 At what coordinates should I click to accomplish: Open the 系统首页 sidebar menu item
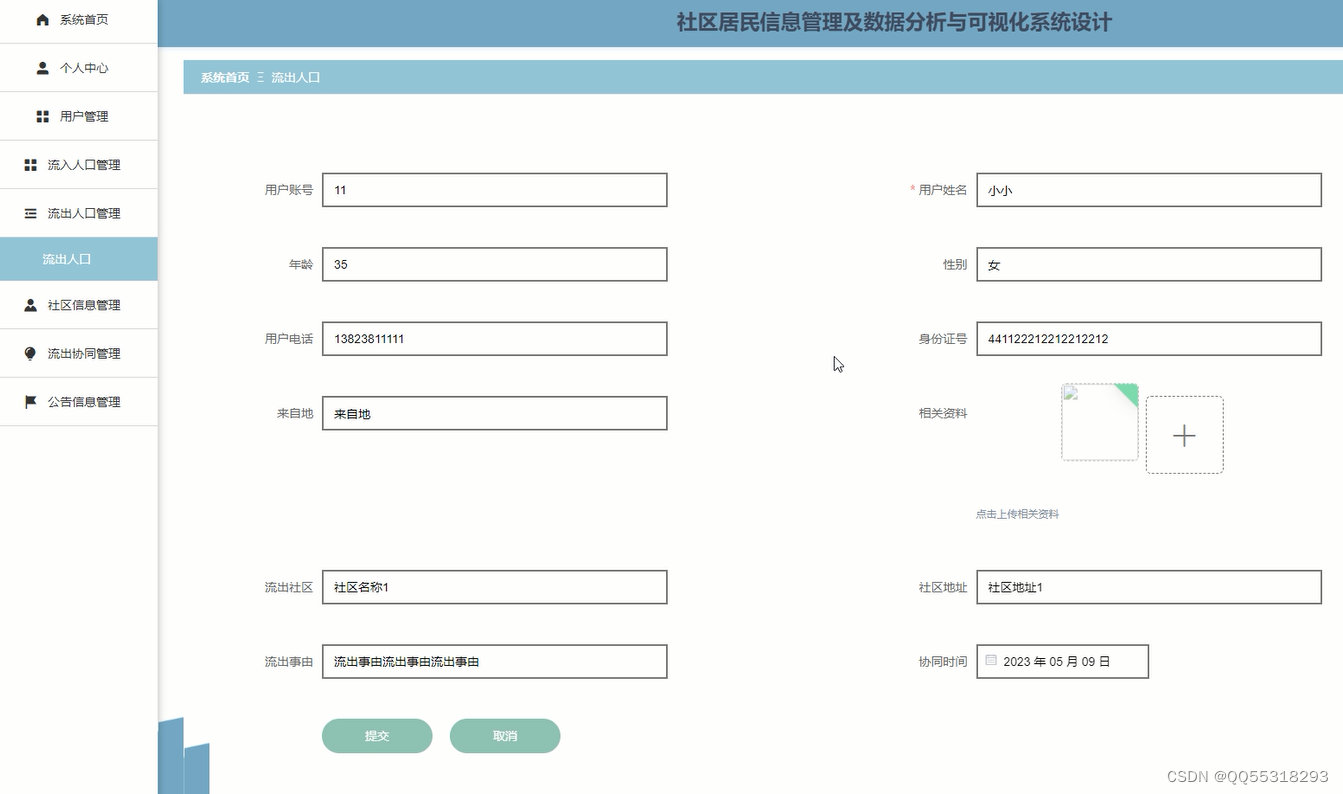[79, 20]
